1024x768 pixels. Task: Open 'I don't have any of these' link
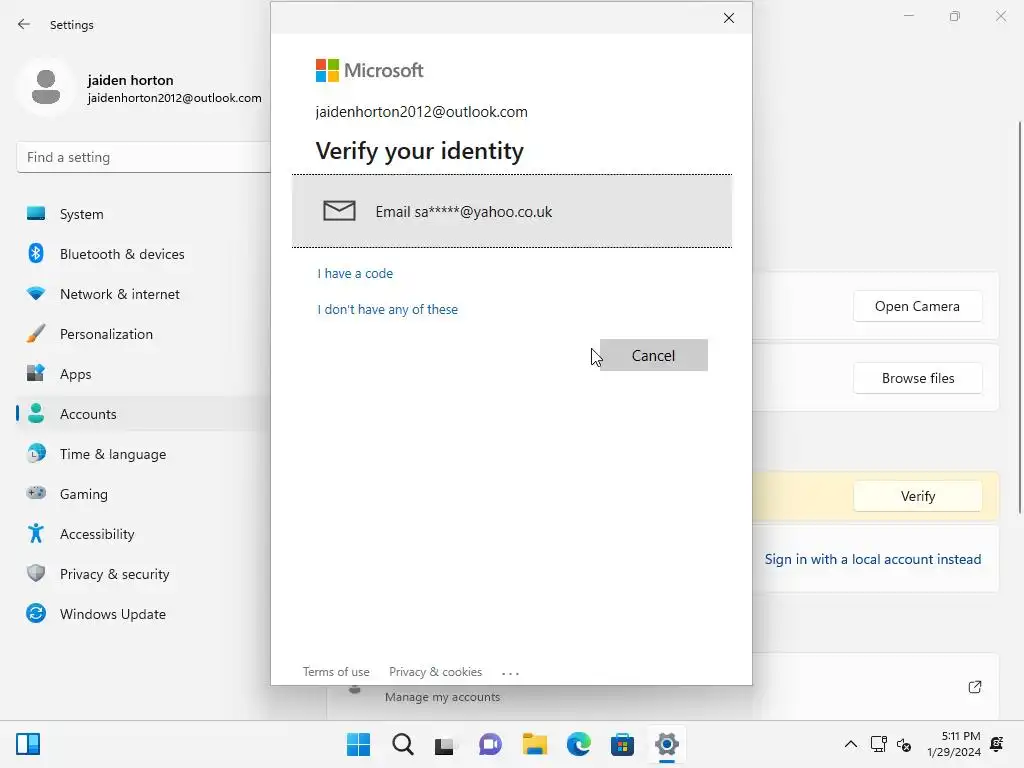pos(387,310)
